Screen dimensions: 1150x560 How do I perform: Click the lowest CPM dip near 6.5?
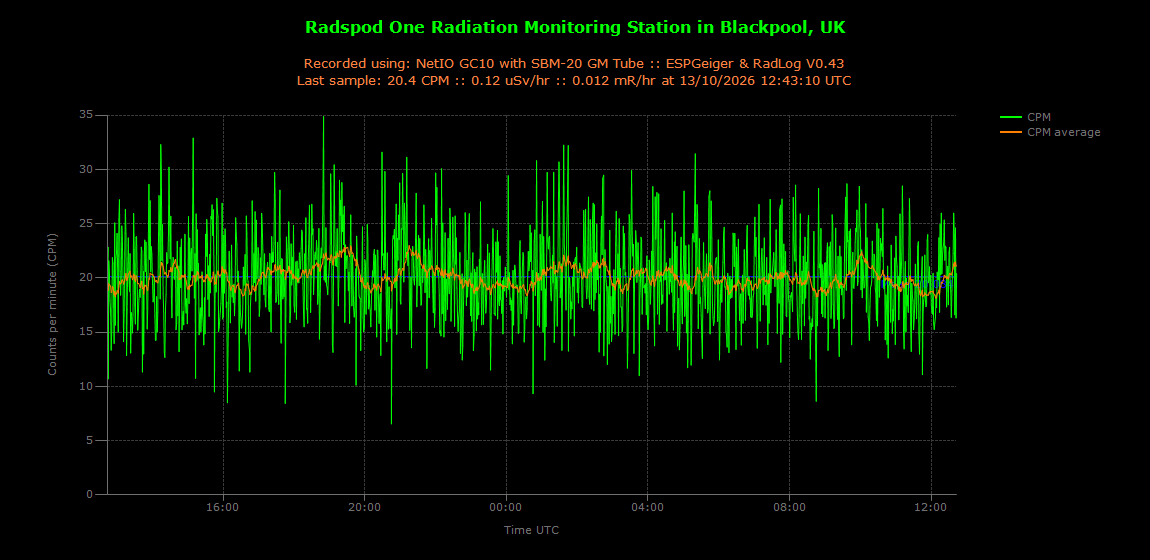[391, 423]
